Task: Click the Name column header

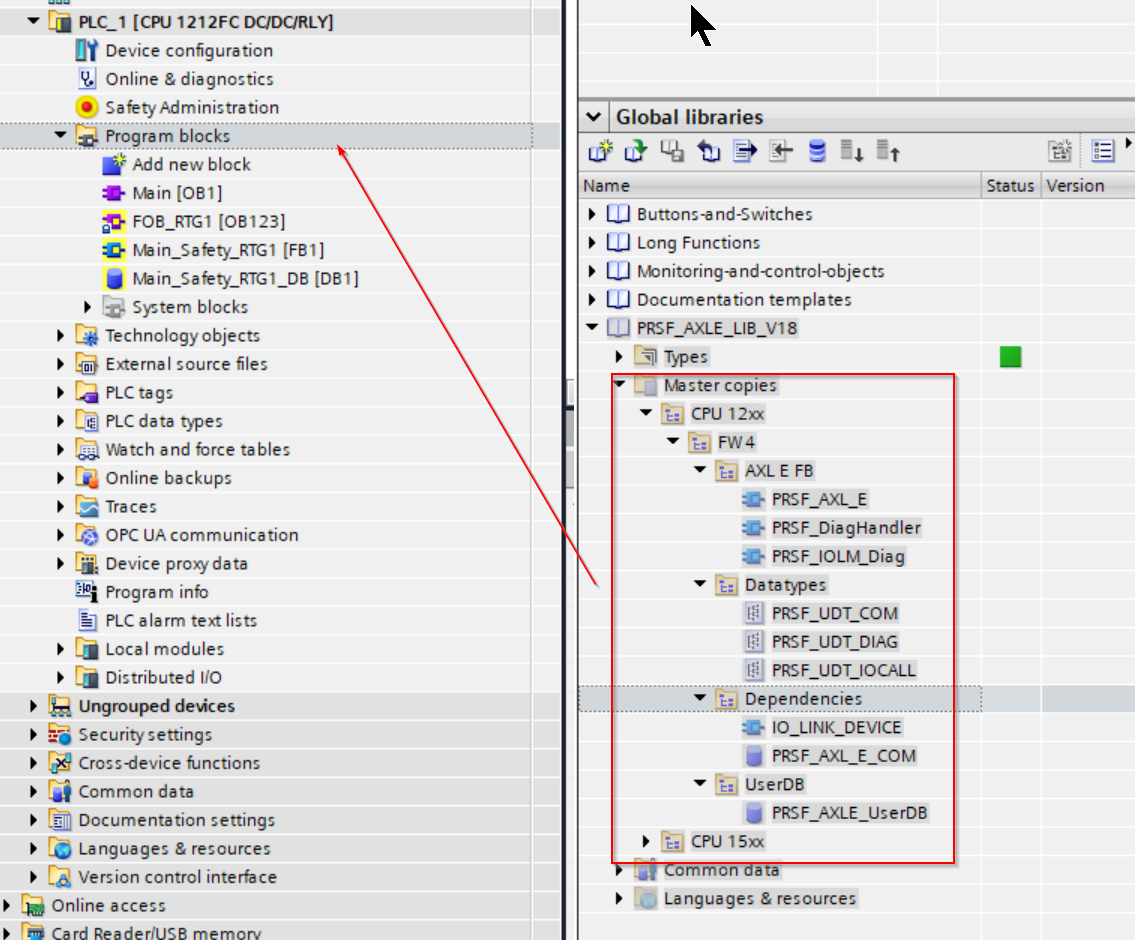Action: pos(780,186)
